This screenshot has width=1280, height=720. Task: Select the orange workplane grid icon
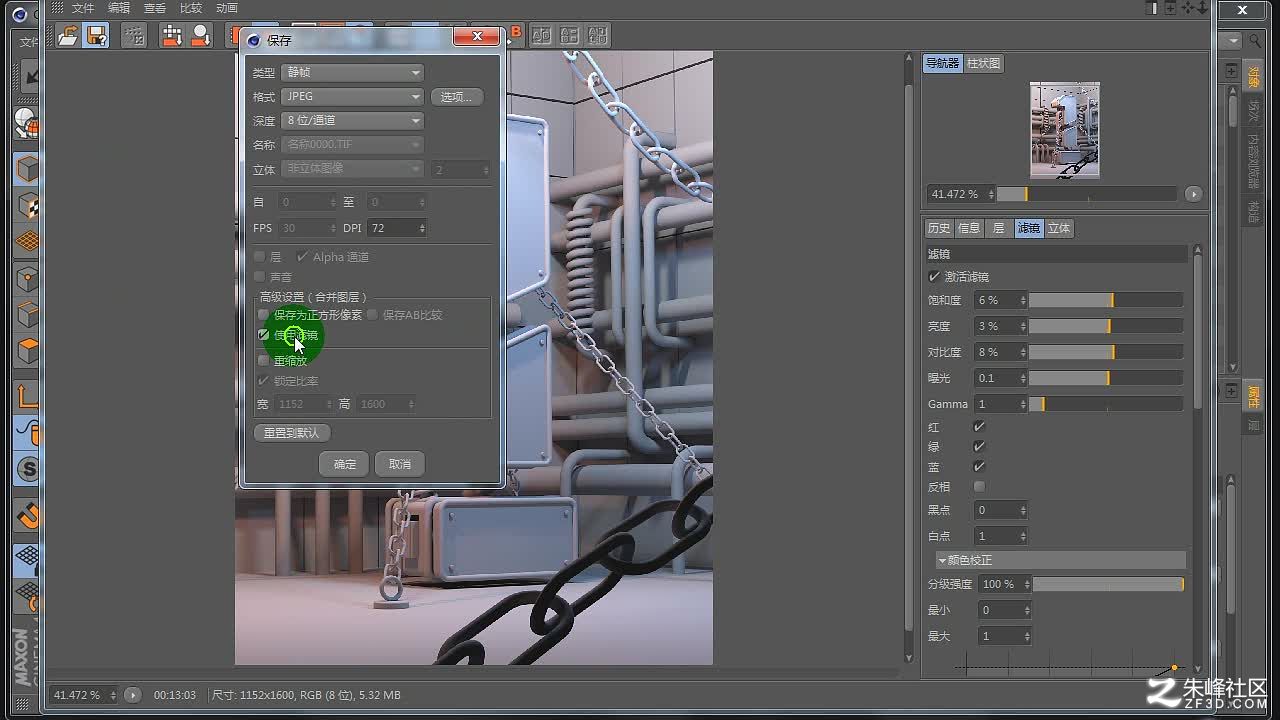(28, 241)
